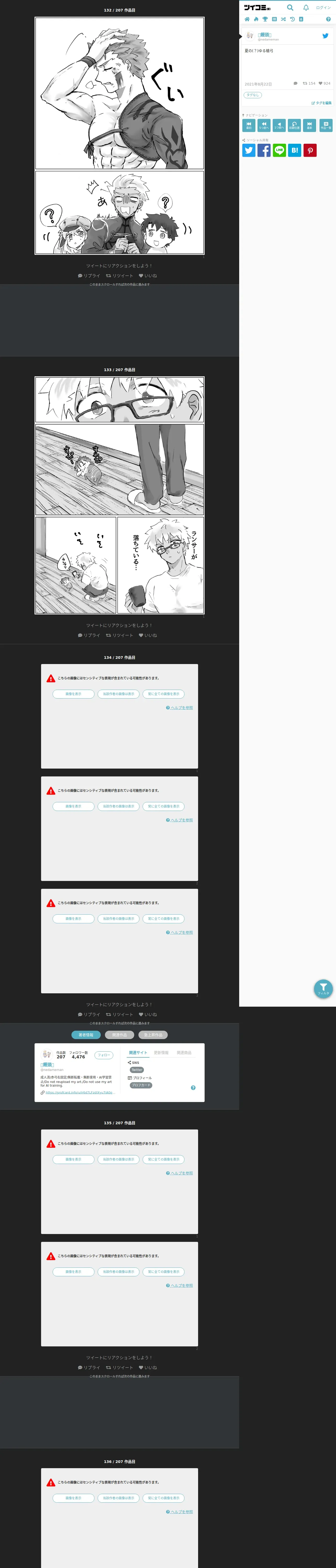Image resolution: width=336 pixels, height=1568 pixels.
Task: Share on Facebook
Action: (x=264, y=150)
